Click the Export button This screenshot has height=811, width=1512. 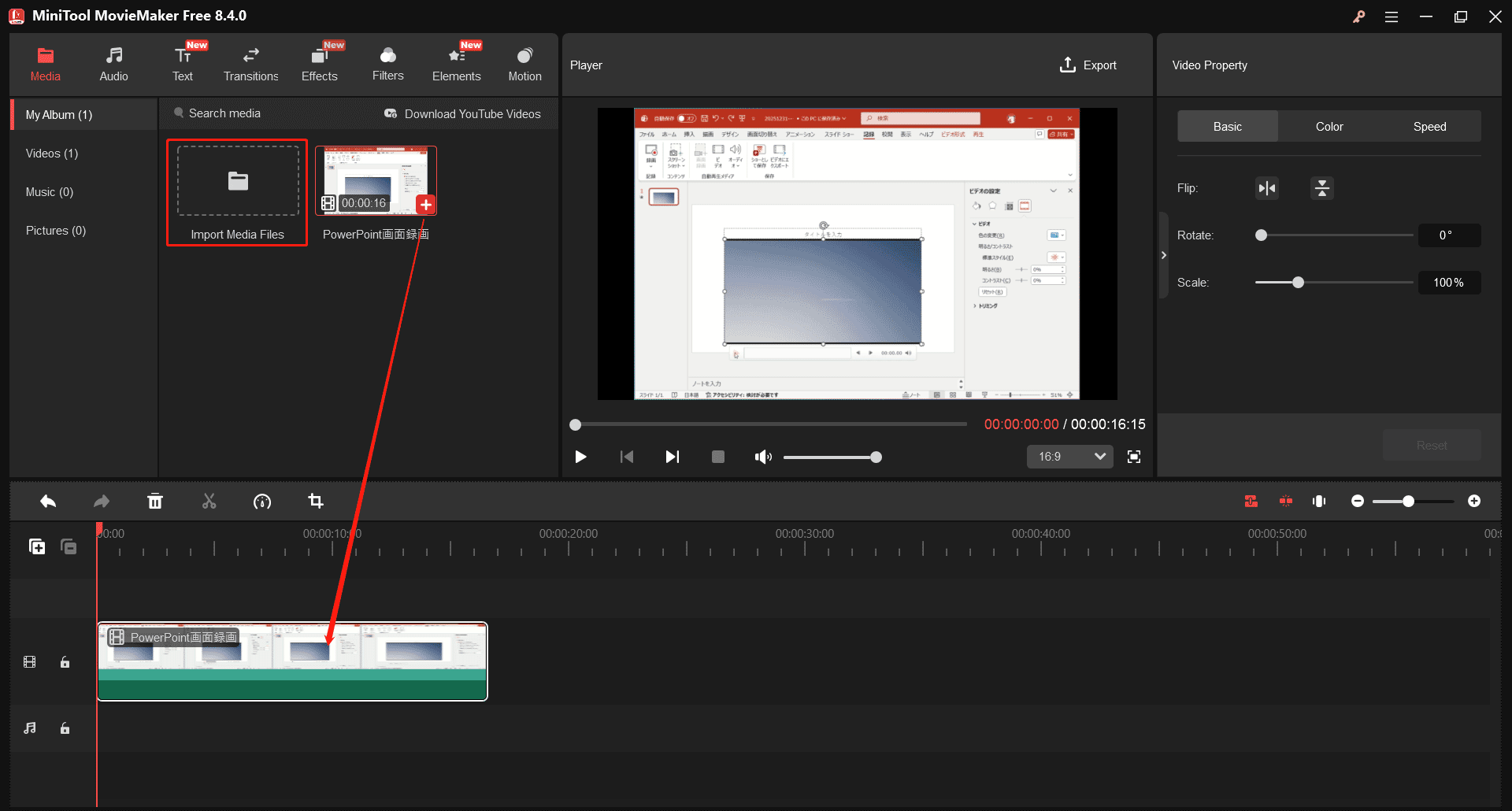[1088, 65]
